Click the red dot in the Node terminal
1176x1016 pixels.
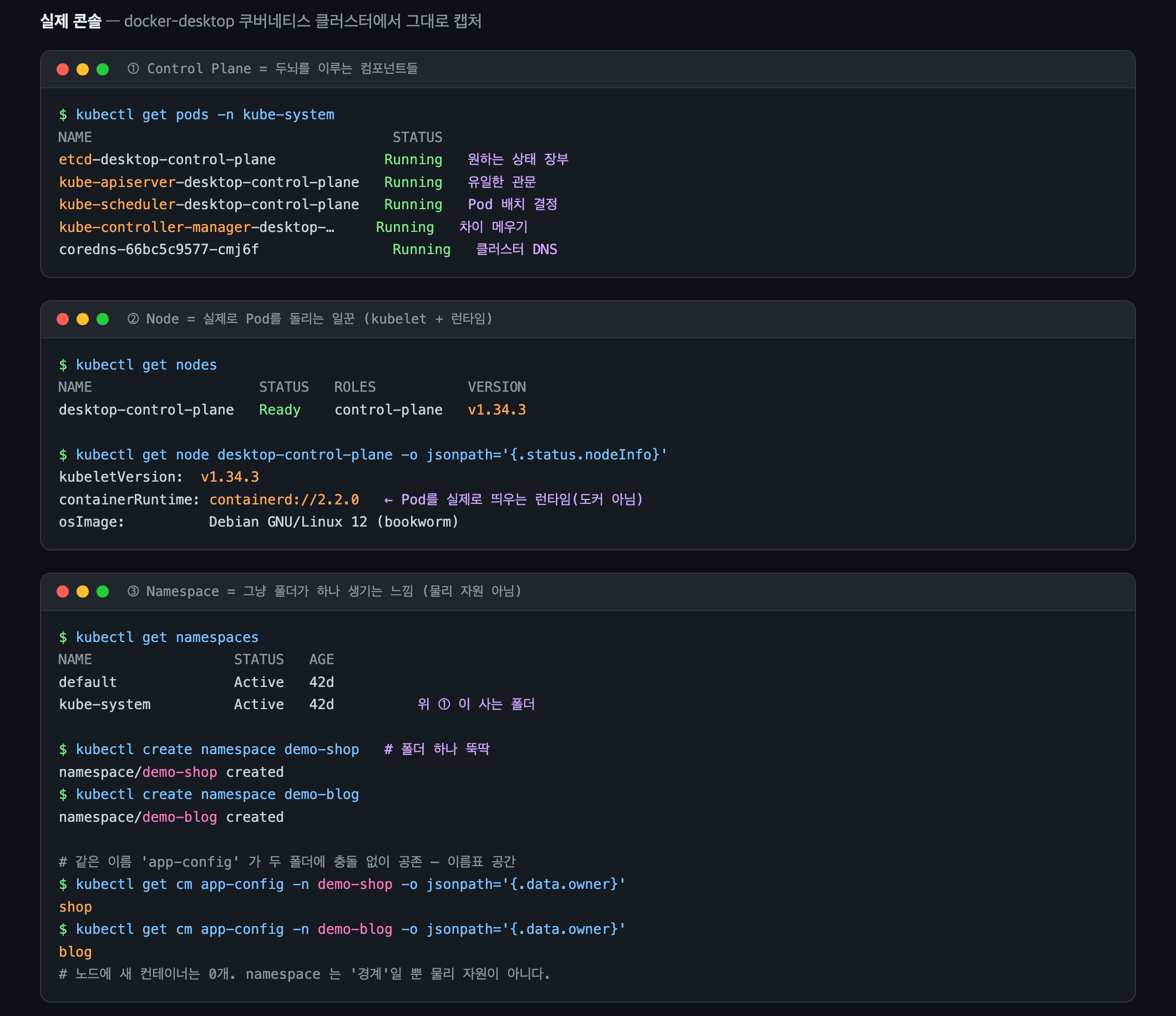click(63, 319)
